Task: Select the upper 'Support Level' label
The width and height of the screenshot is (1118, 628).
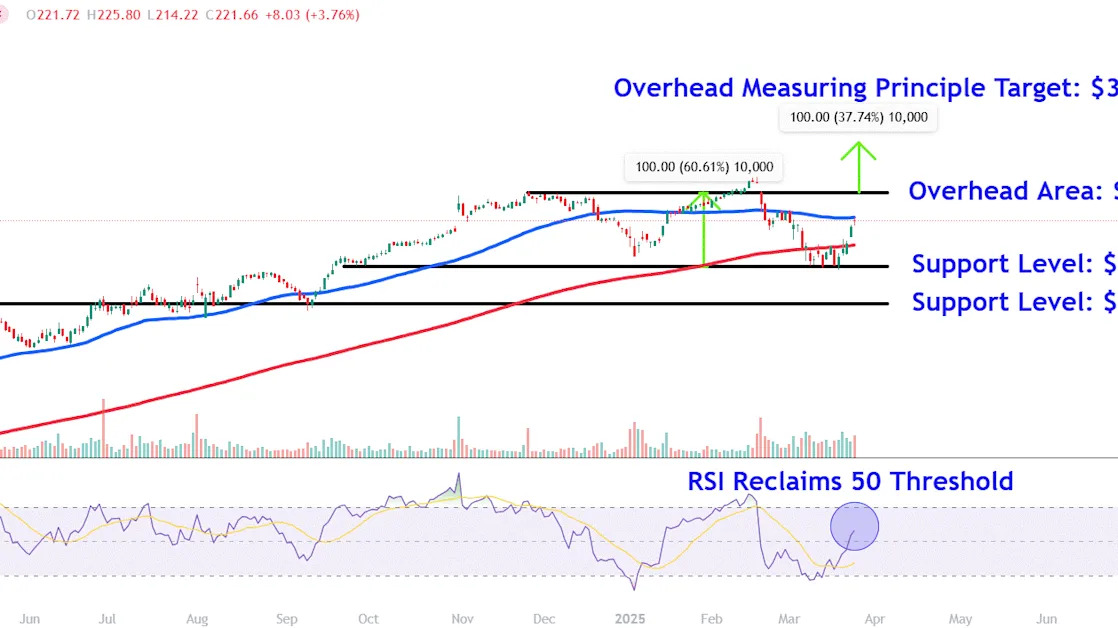Action: (1014, 264)
